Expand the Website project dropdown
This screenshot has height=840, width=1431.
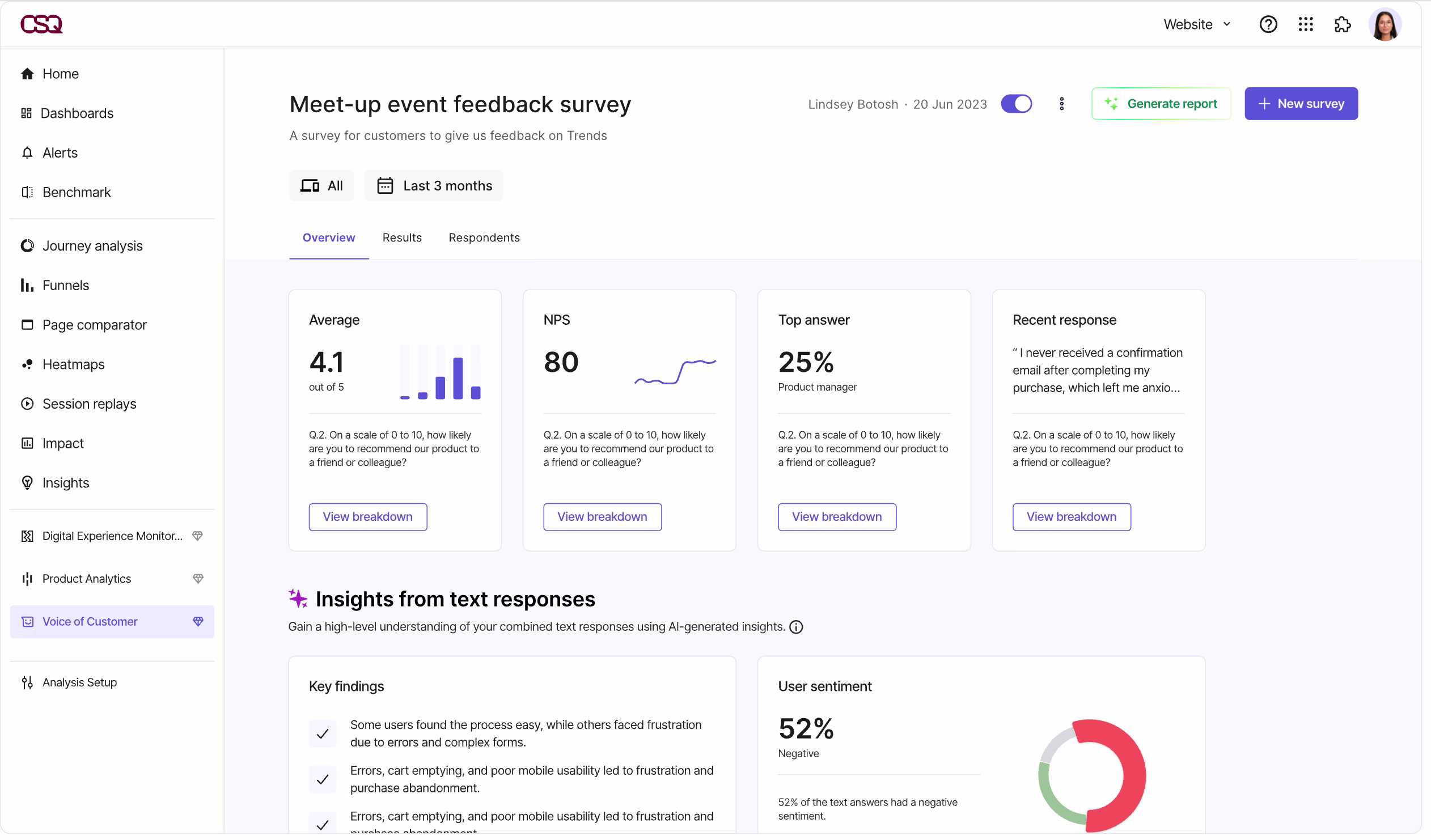(x=1196, y=24)
